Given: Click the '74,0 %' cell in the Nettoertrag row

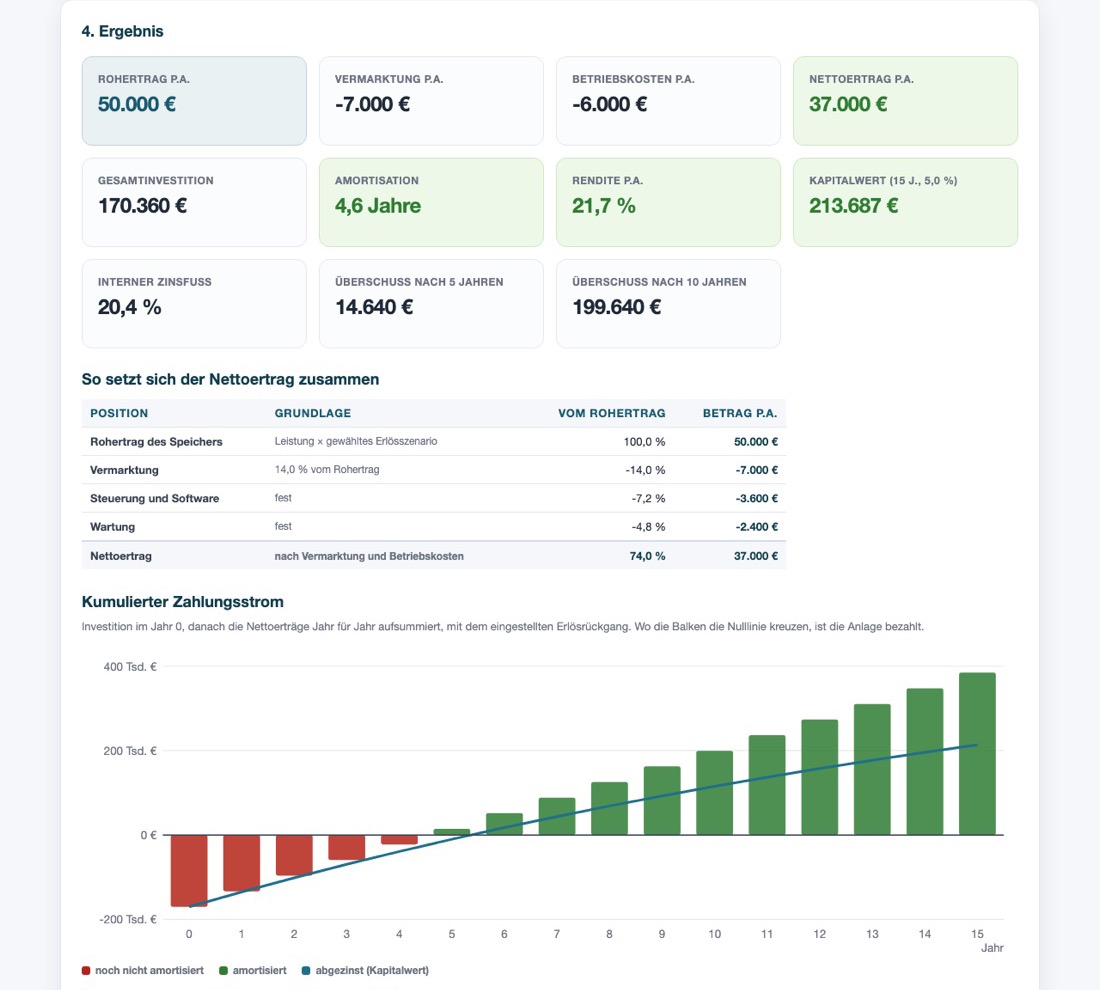Looking at the screenshot, I should coord(648,556).
